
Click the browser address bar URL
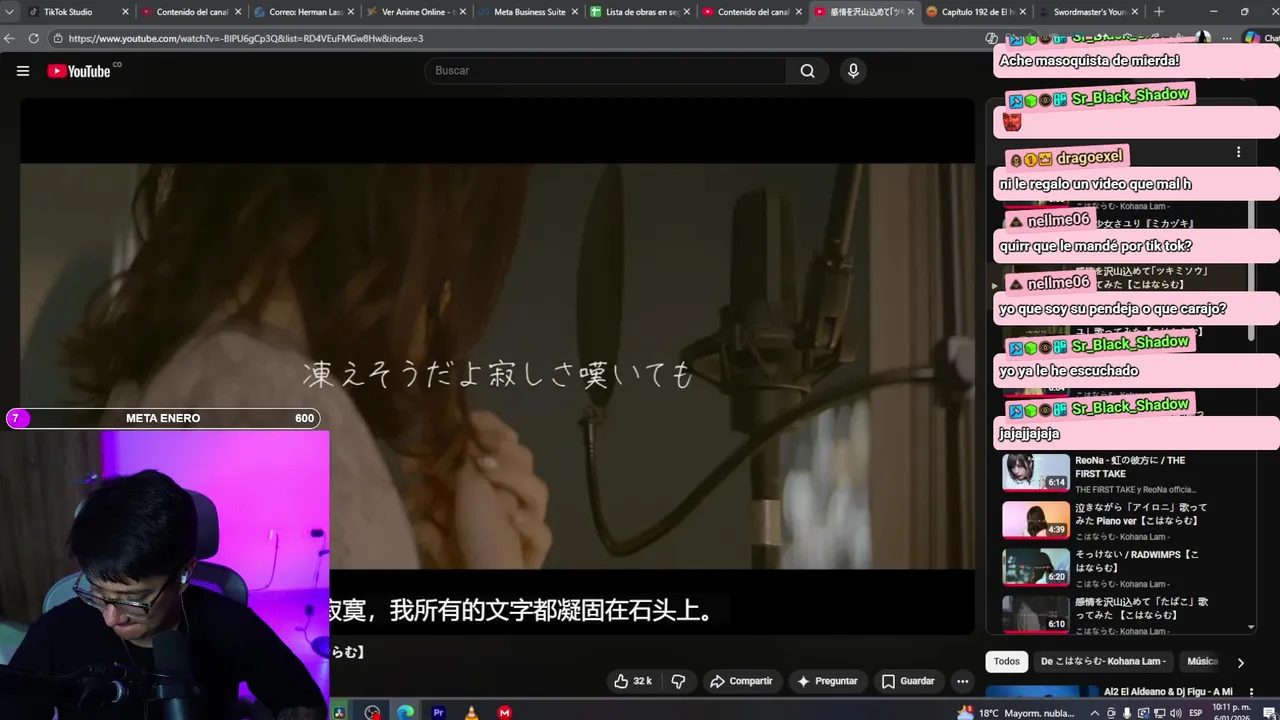coord(246,38)
